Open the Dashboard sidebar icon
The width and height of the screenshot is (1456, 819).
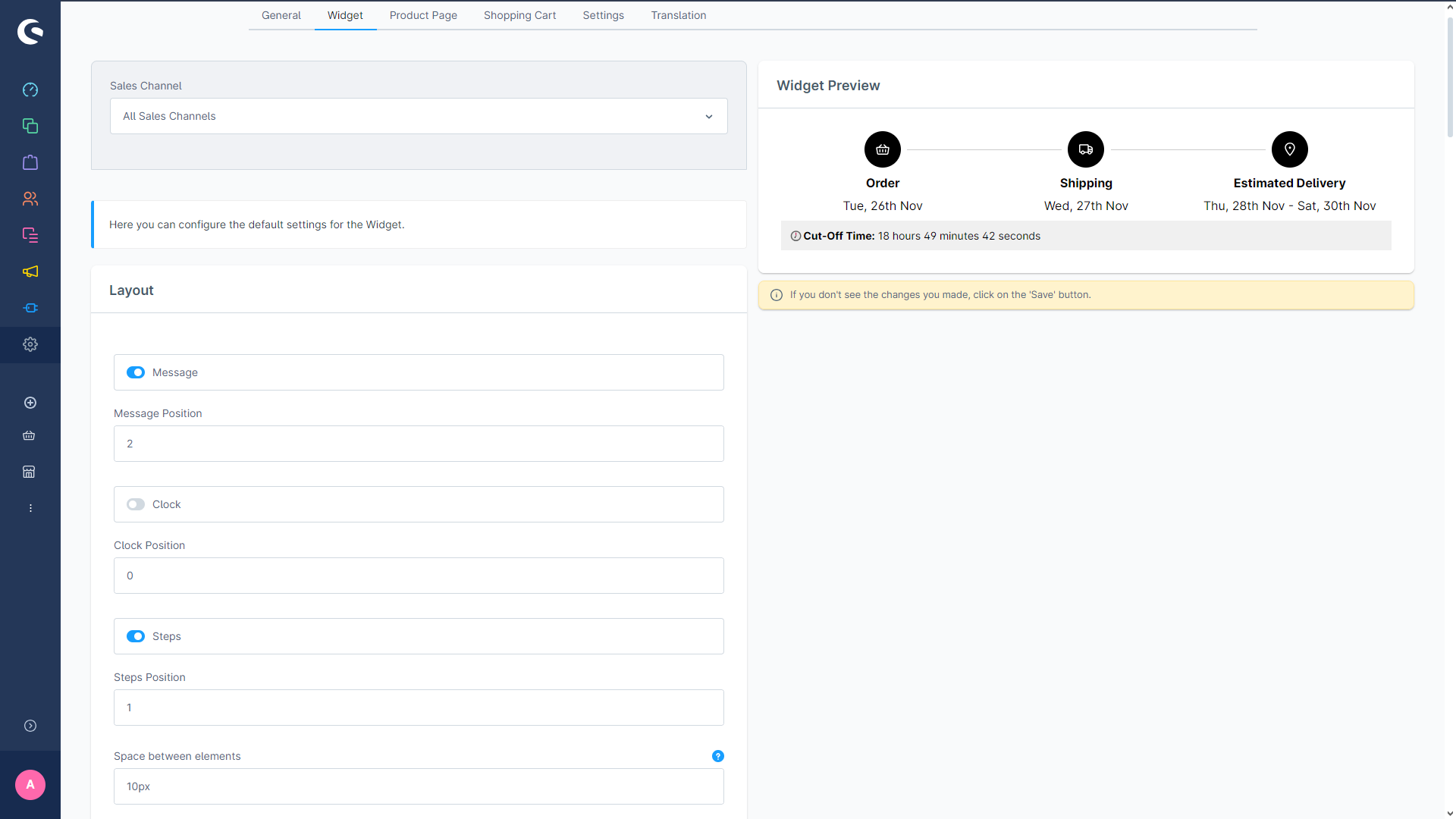[x=30, y=89]
